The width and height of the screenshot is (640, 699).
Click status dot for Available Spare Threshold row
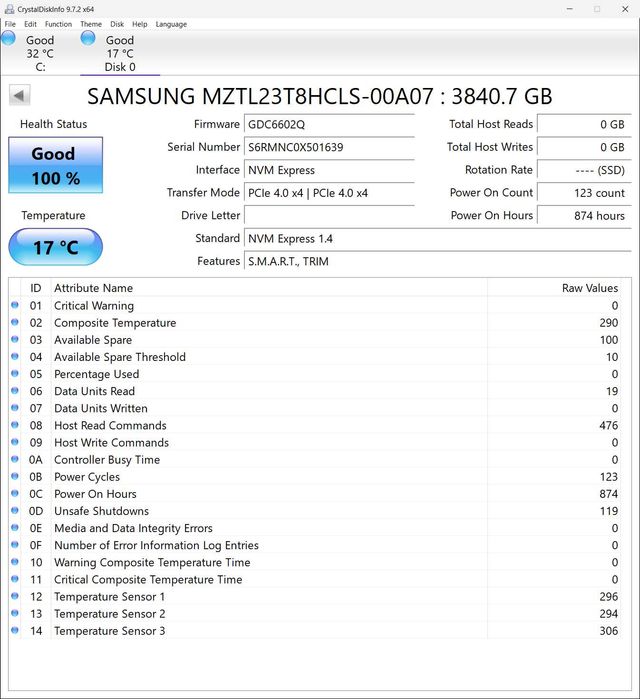point(15,356)
